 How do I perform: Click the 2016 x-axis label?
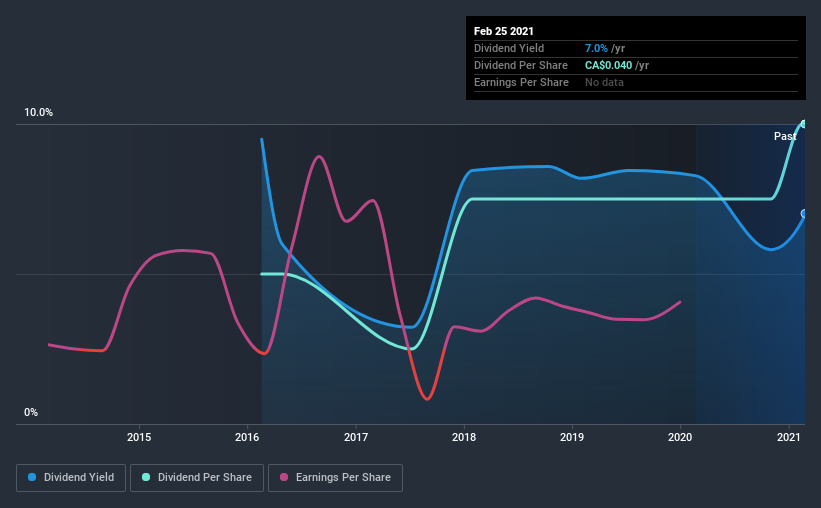247,437
